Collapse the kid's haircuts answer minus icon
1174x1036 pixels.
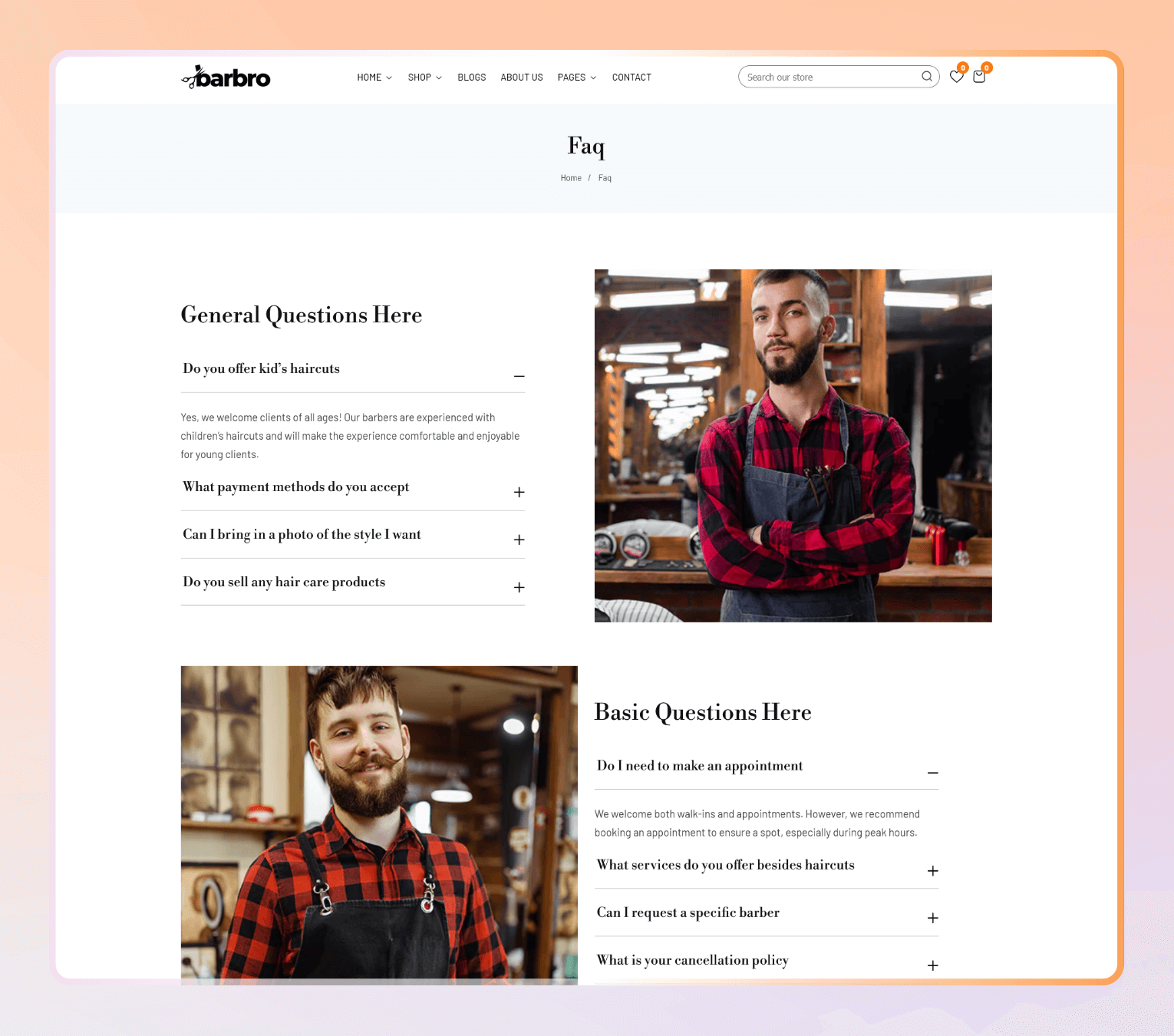click(519, 376)
